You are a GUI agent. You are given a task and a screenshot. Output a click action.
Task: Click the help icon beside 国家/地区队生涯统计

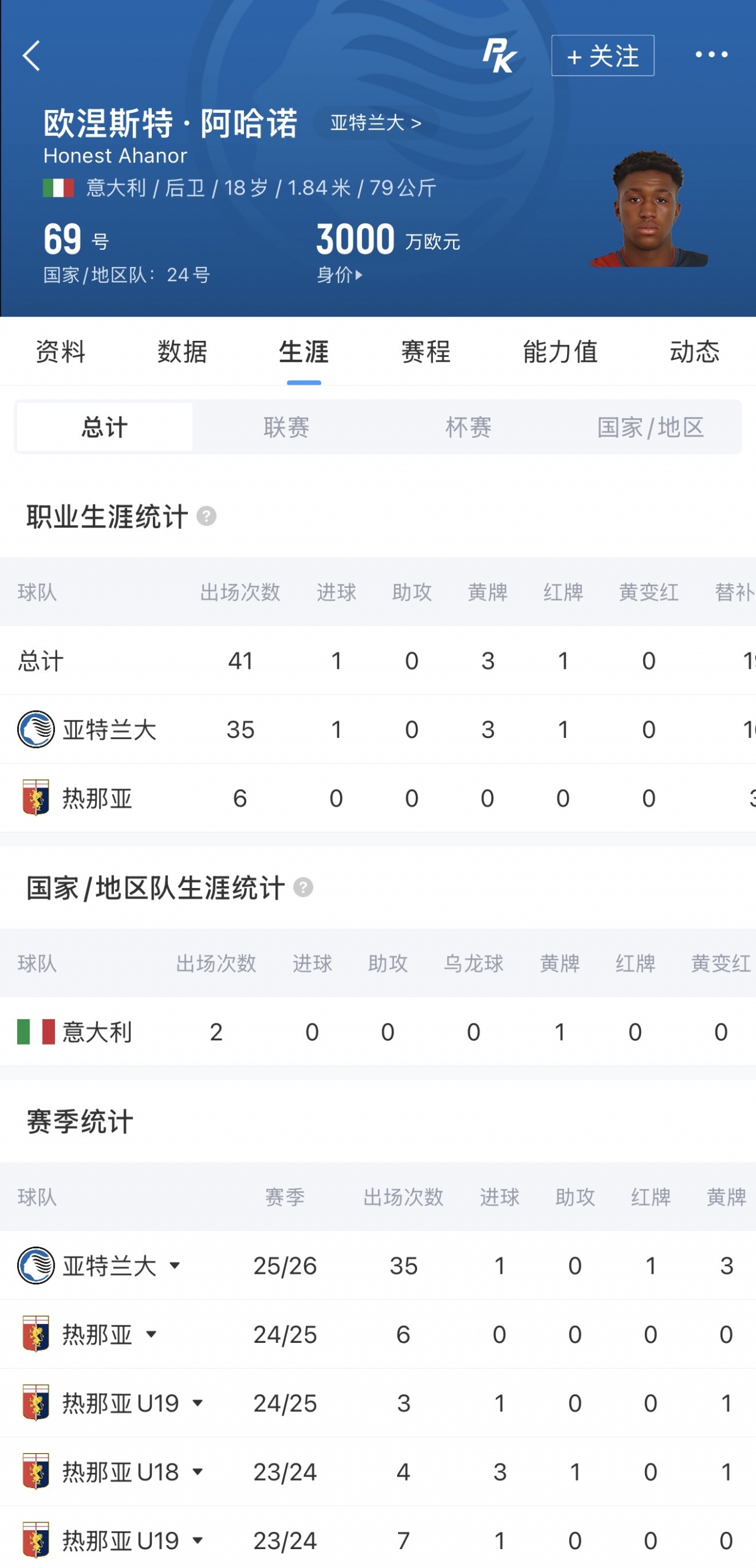303,887
